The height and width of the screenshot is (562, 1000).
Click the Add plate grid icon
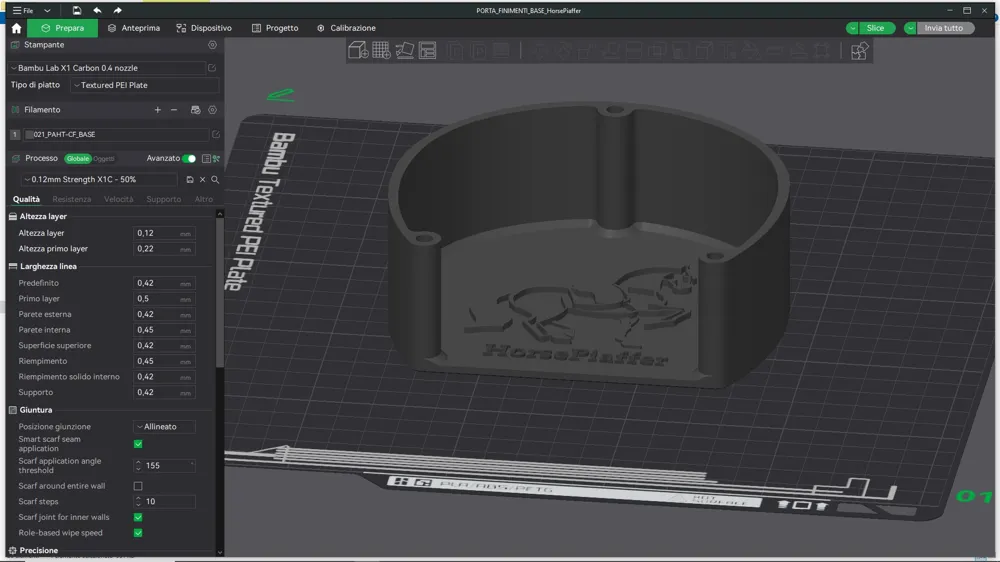click(x=381, y=50)
